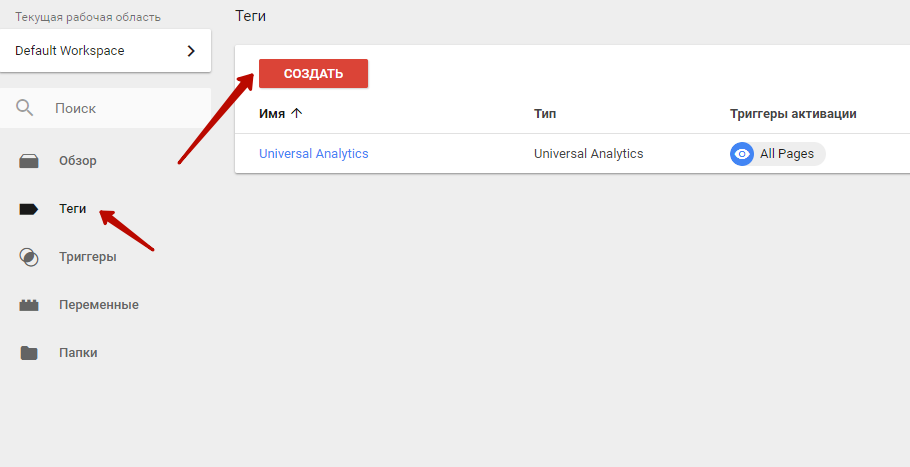Screen dimensions: 910x467
Task: Open the Default Workspace selector
Action: pos(106,51)
